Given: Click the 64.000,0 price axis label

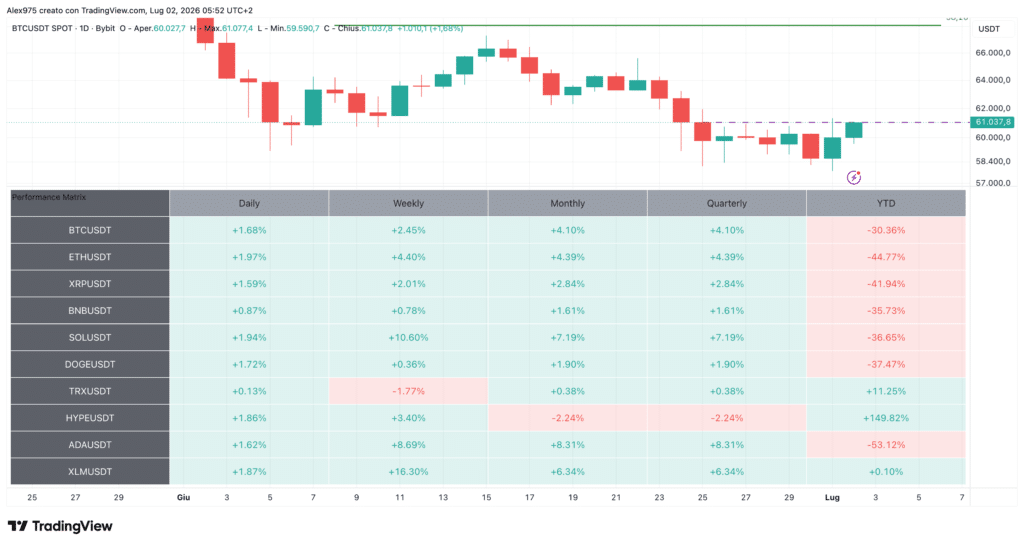Looking at the screenshot, I should (x=993, y=80).
